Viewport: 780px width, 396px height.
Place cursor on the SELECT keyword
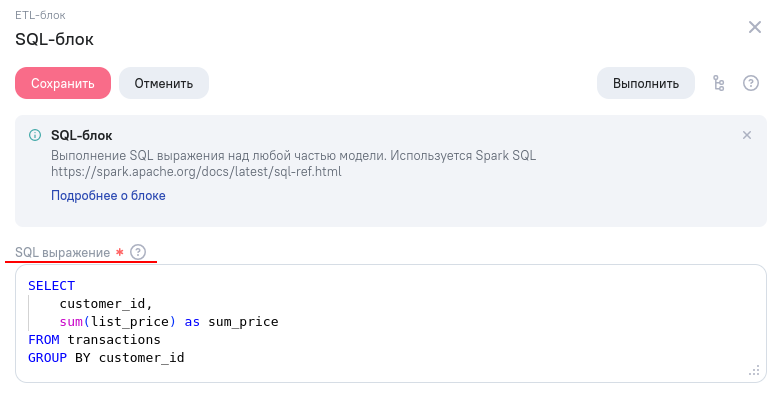pyautogui.click(x=51, y=286)
